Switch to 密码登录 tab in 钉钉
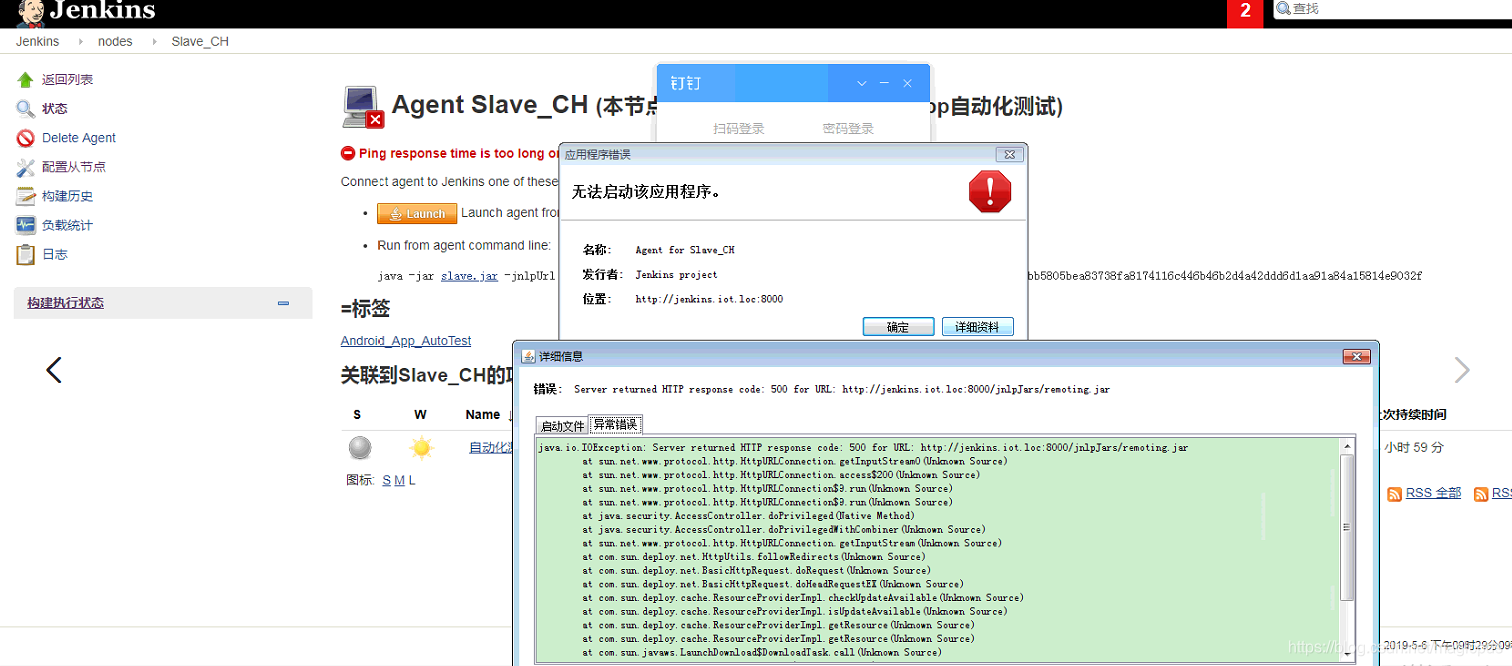 pos(848,129)
